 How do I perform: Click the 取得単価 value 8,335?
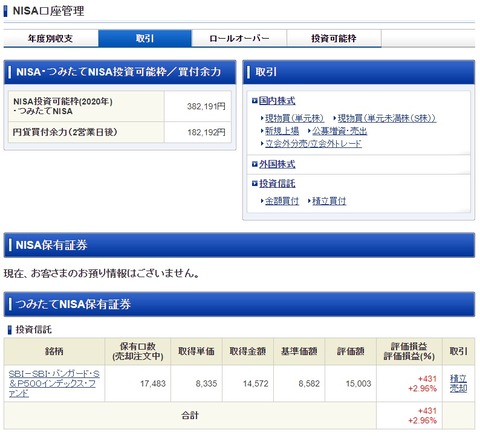point(206,384)
